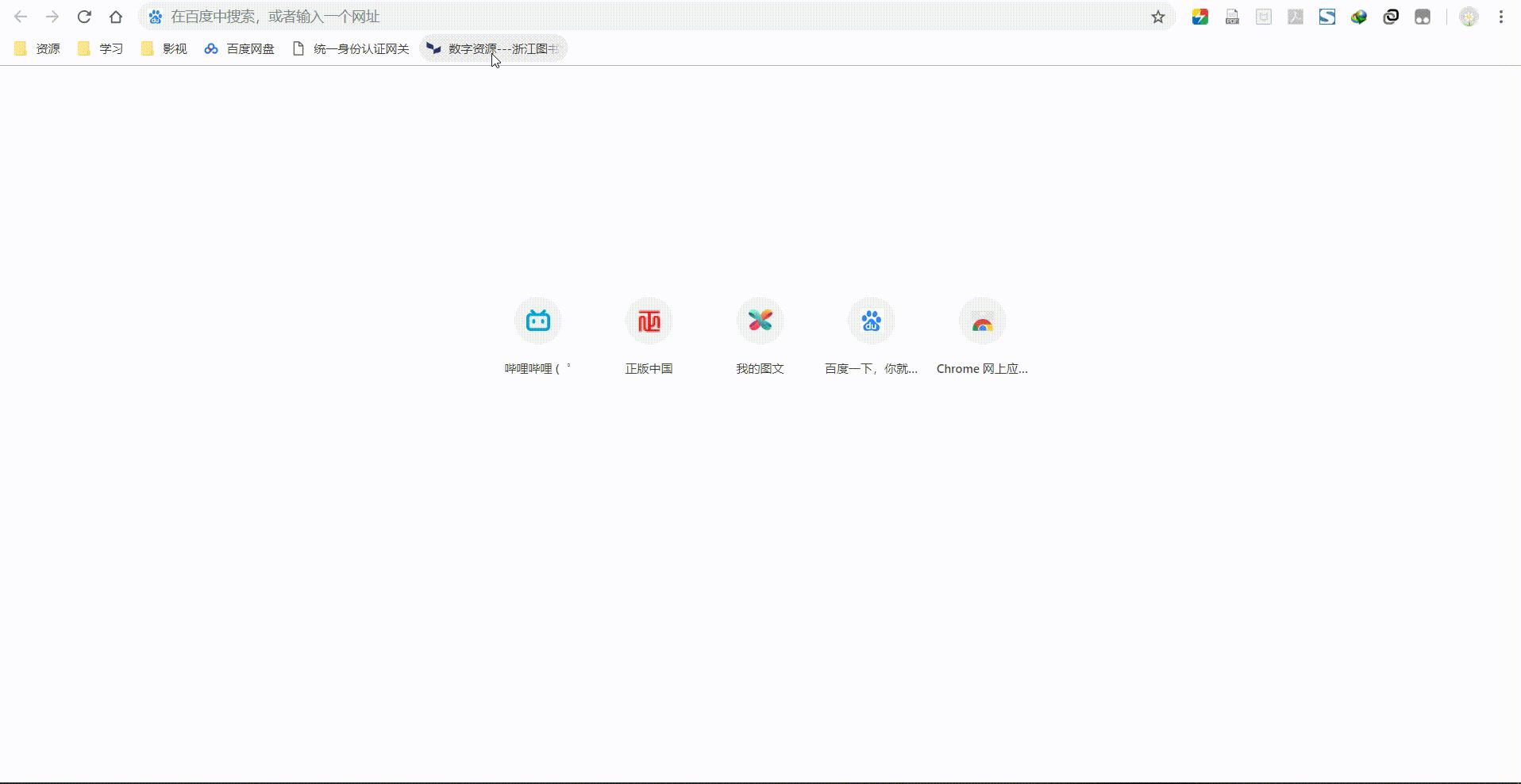Open the 统一身份认证网关 bookmark

[349, 48]
